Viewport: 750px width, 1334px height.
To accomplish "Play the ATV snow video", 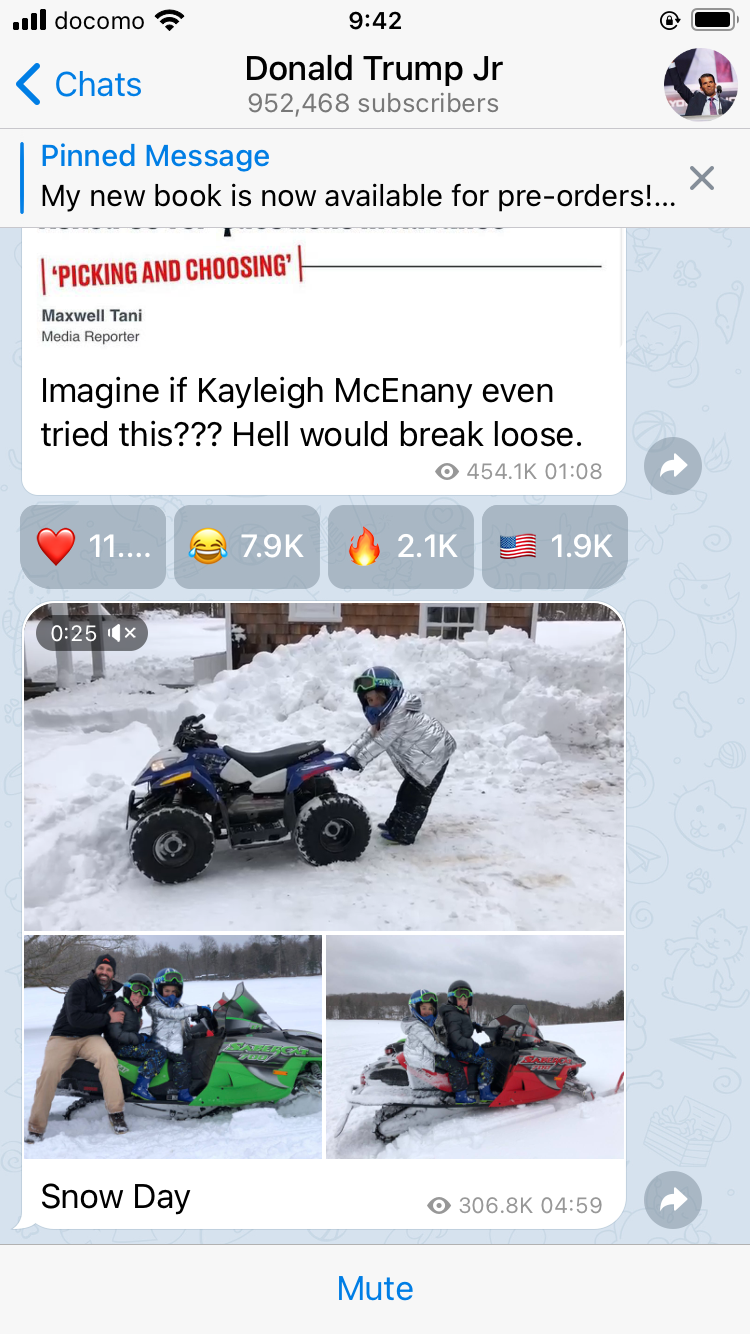I will coord(324,767).
